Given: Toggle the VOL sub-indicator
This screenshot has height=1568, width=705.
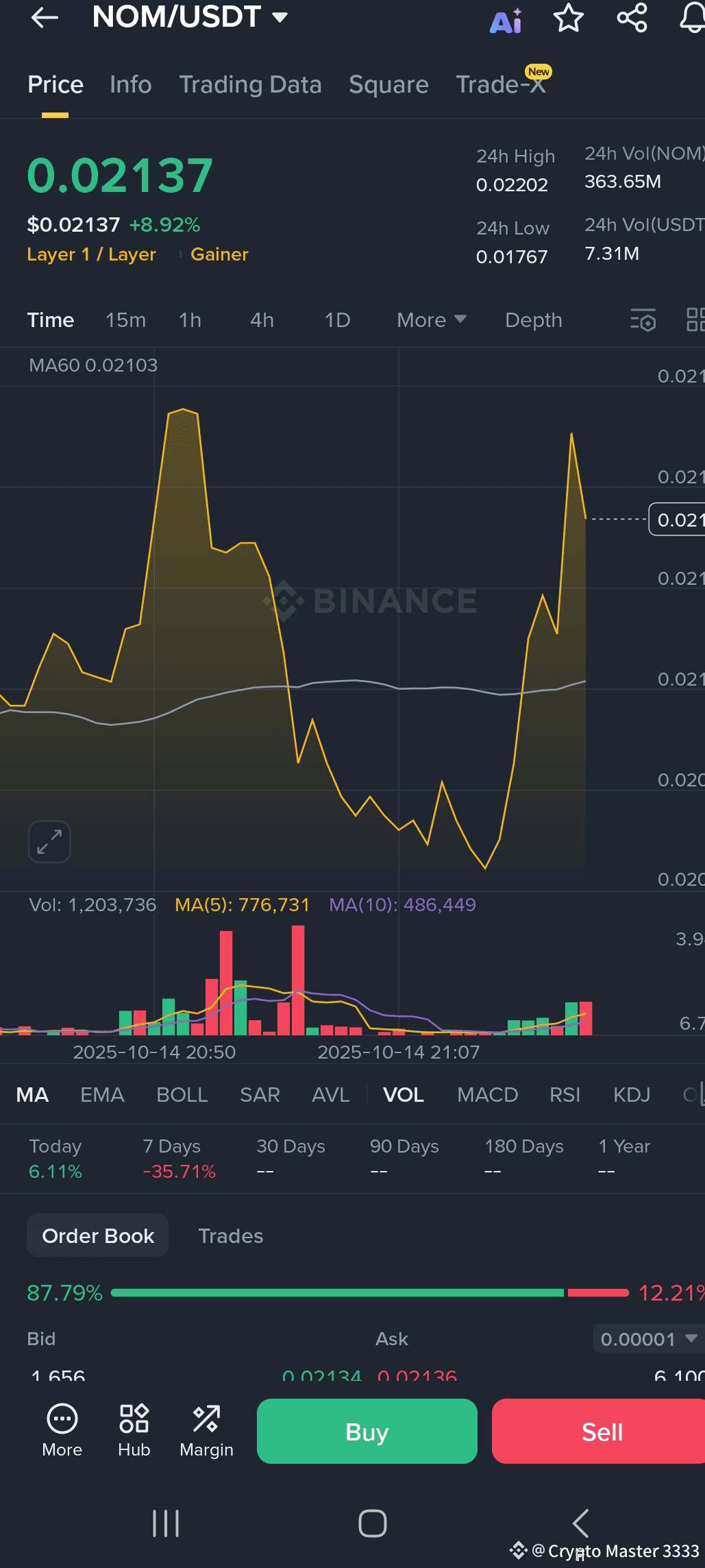Looking at the screenshot, I should [x=404, y=1094].
